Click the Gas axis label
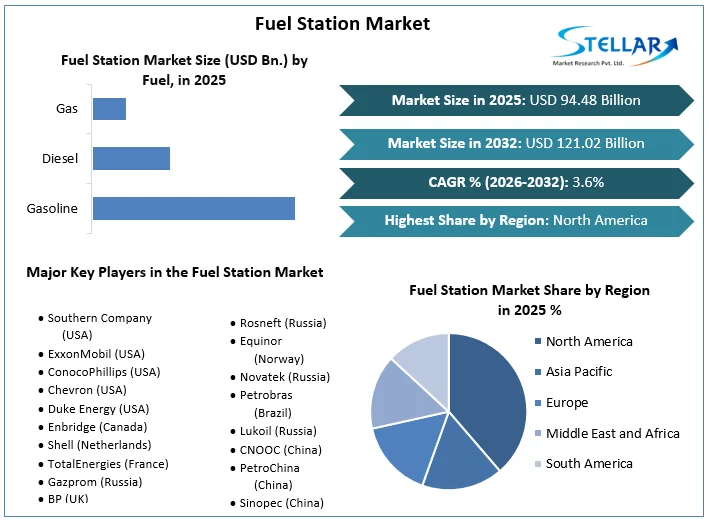Image resolution: width=709 pixels, height=521 pixels. click(67, 109)
